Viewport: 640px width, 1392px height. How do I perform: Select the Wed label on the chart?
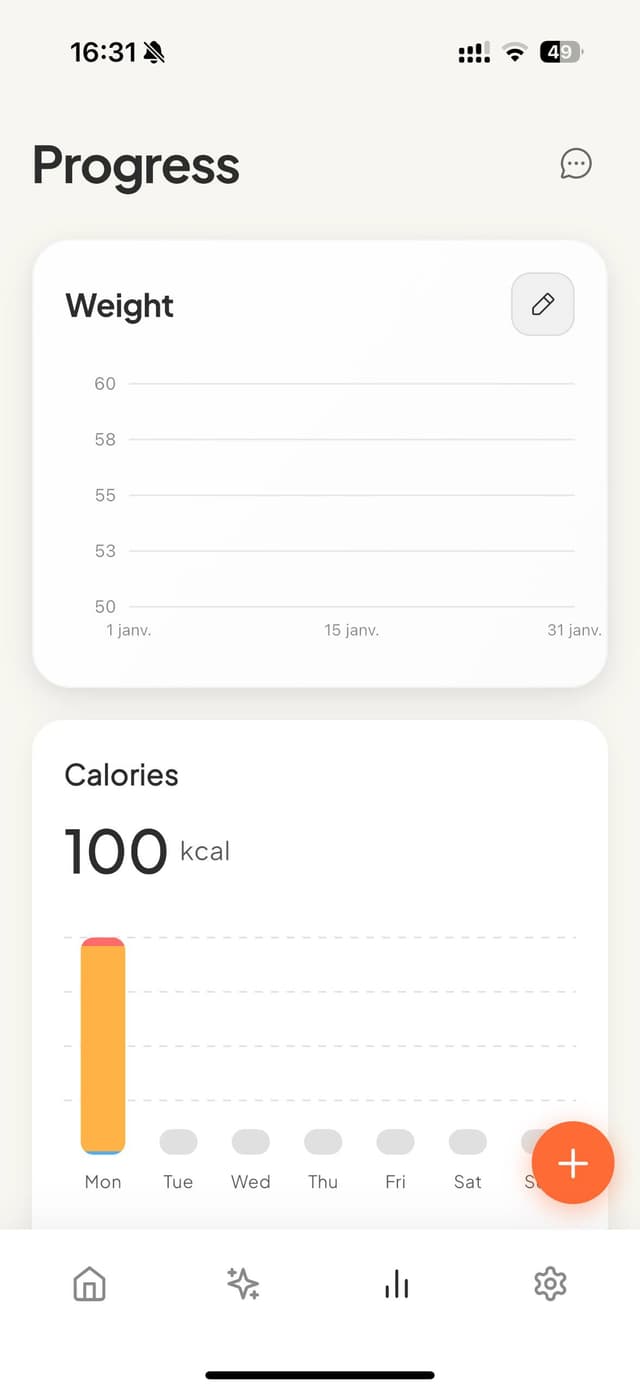tap(249, 1181)
